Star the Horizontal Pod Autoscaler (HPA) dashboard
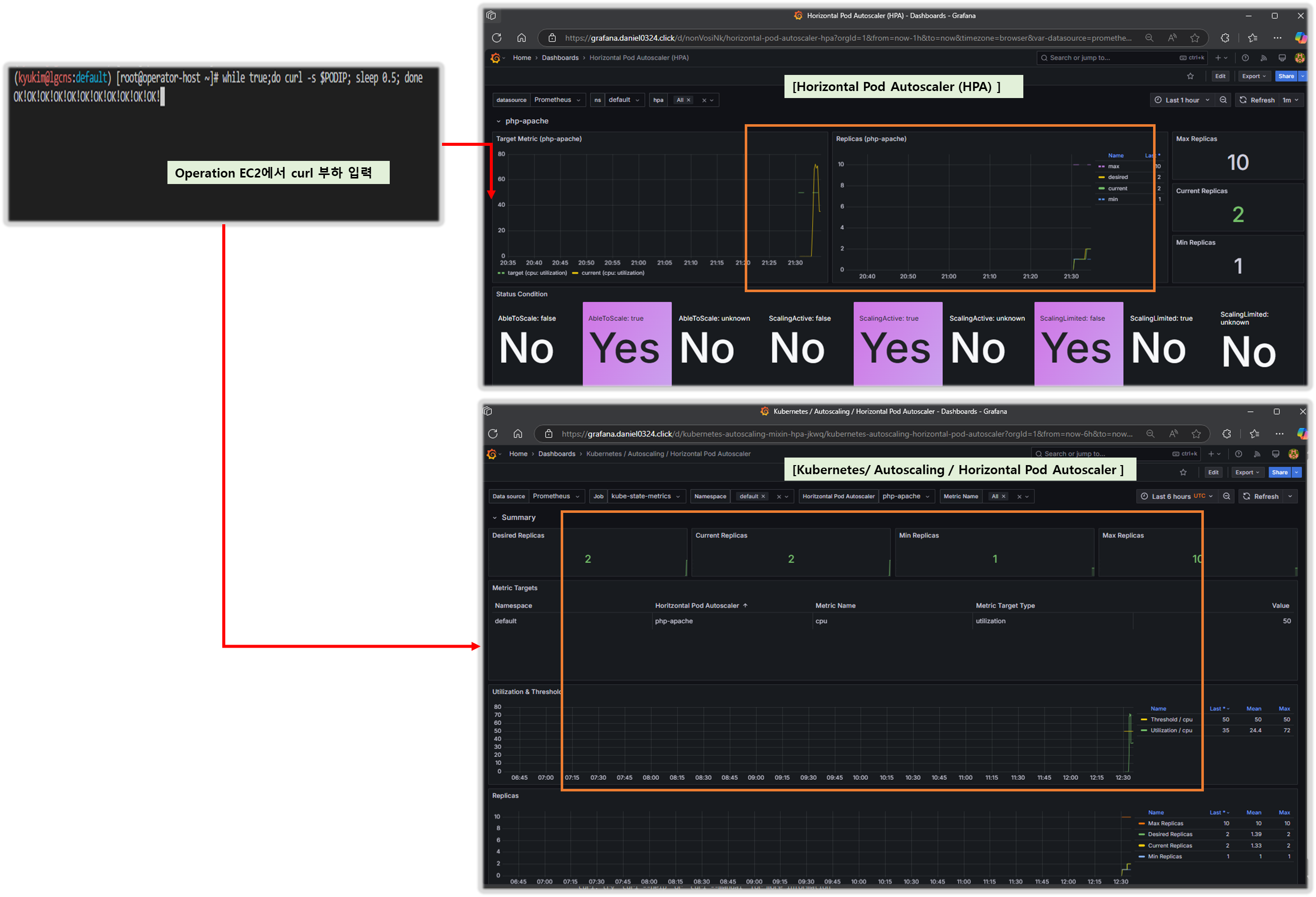The width and height of the screenshot is (1316, 897). pyautogui.click(x=1190, y=76)
